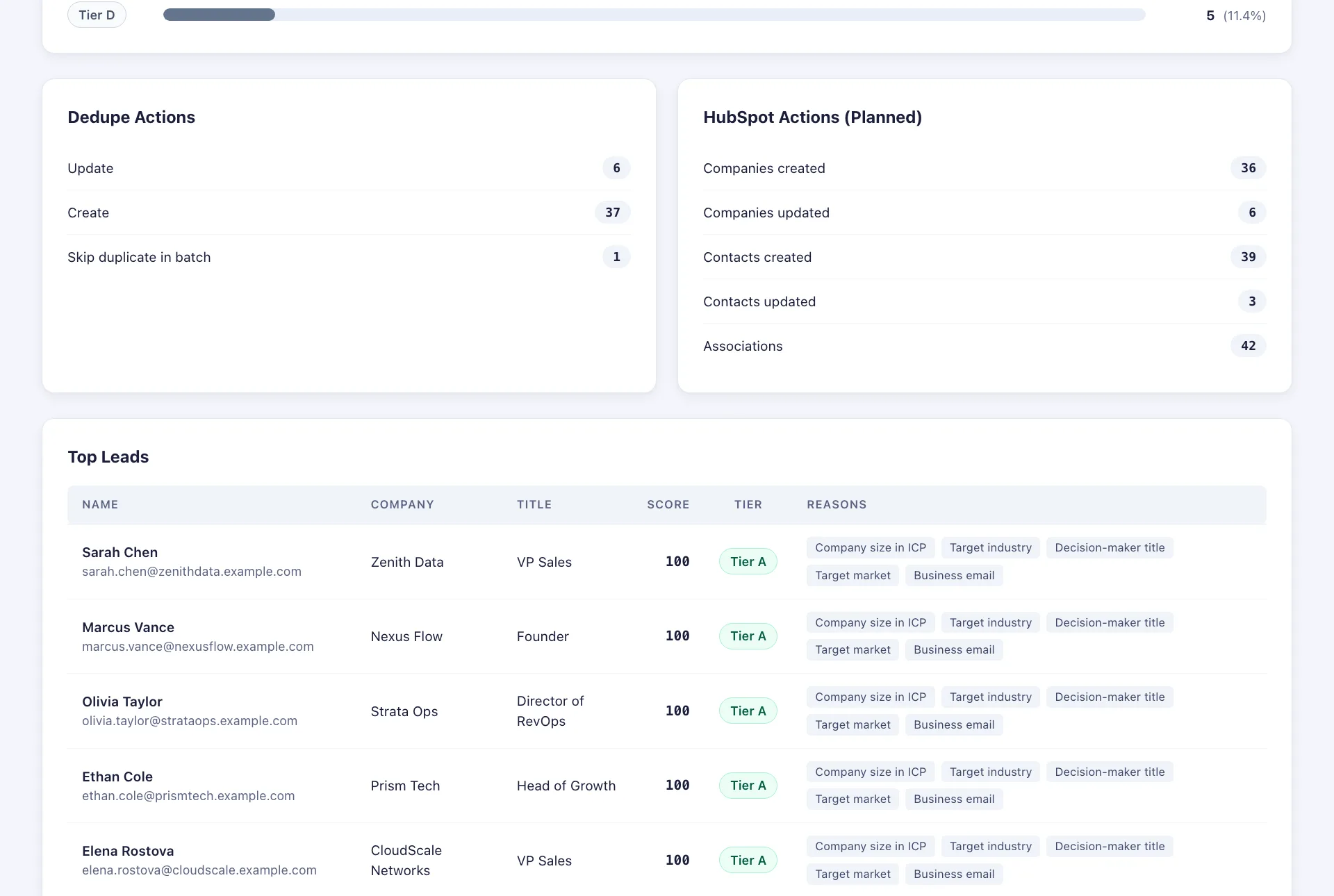Viewport: 1334px width, 896px height.
Task: Click Marcus Vance's Tier A badge
Action: pyautogui.click(x=748, y=636)
